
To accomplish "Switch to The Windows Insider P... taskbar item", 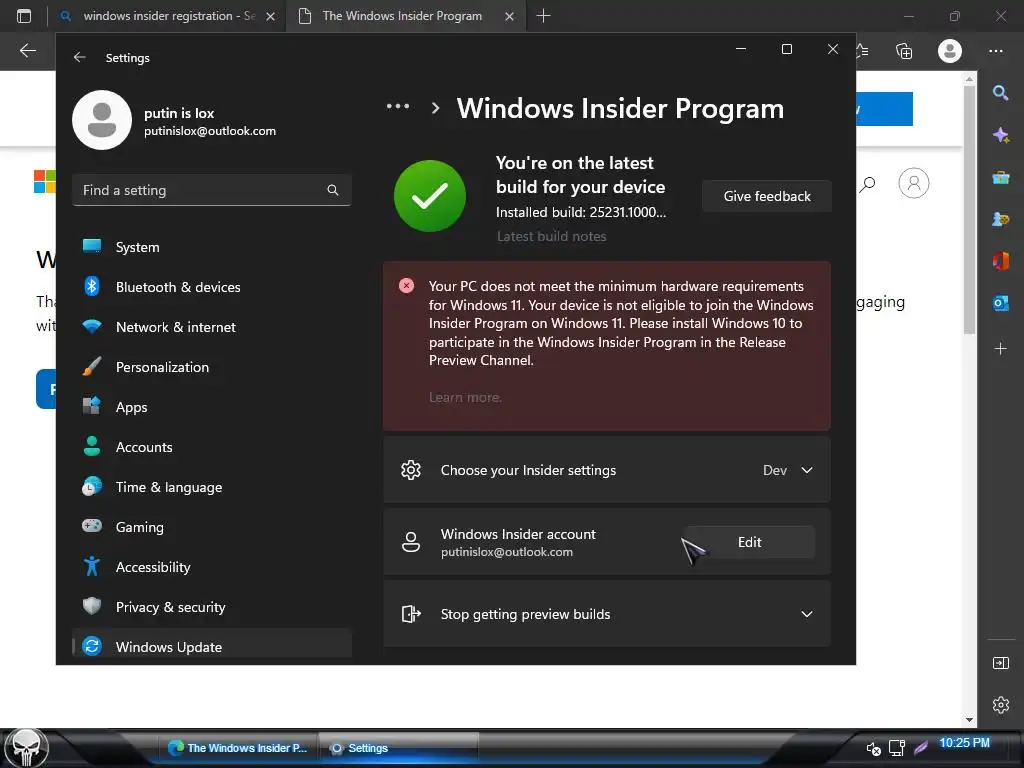I will pyautogui.click(x=238, y=748).
